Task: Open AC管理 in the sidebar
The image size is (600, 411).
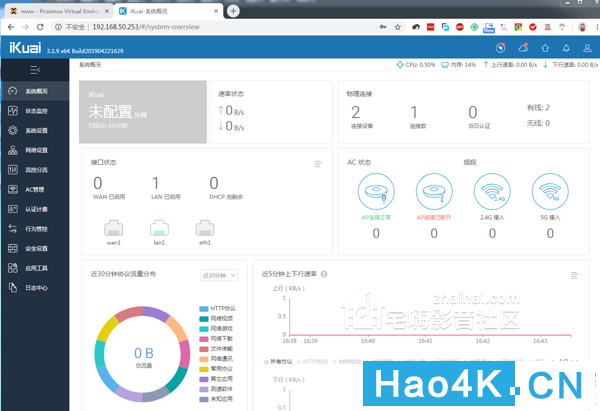Action: [x=35, y=189]
